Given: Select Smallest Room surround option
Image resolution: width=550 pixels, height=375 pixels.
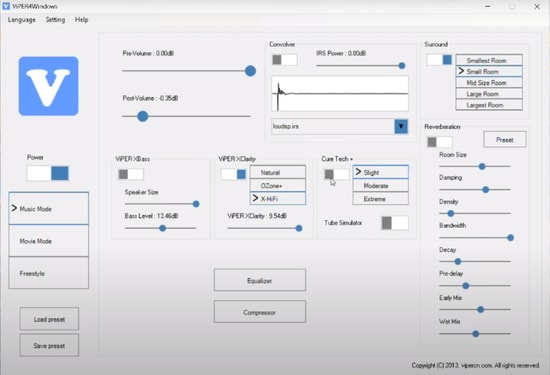Looking at the screenshot, I should 489,60.
